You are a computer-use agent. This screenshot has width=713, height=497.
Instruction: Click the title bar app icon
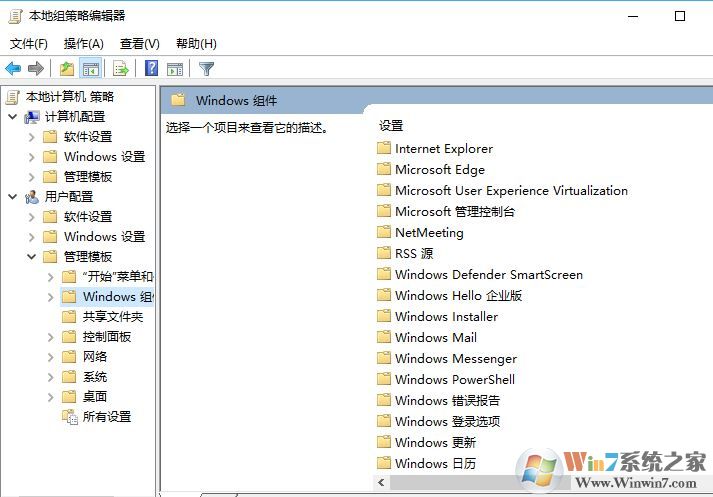click(x=15, y=17)
